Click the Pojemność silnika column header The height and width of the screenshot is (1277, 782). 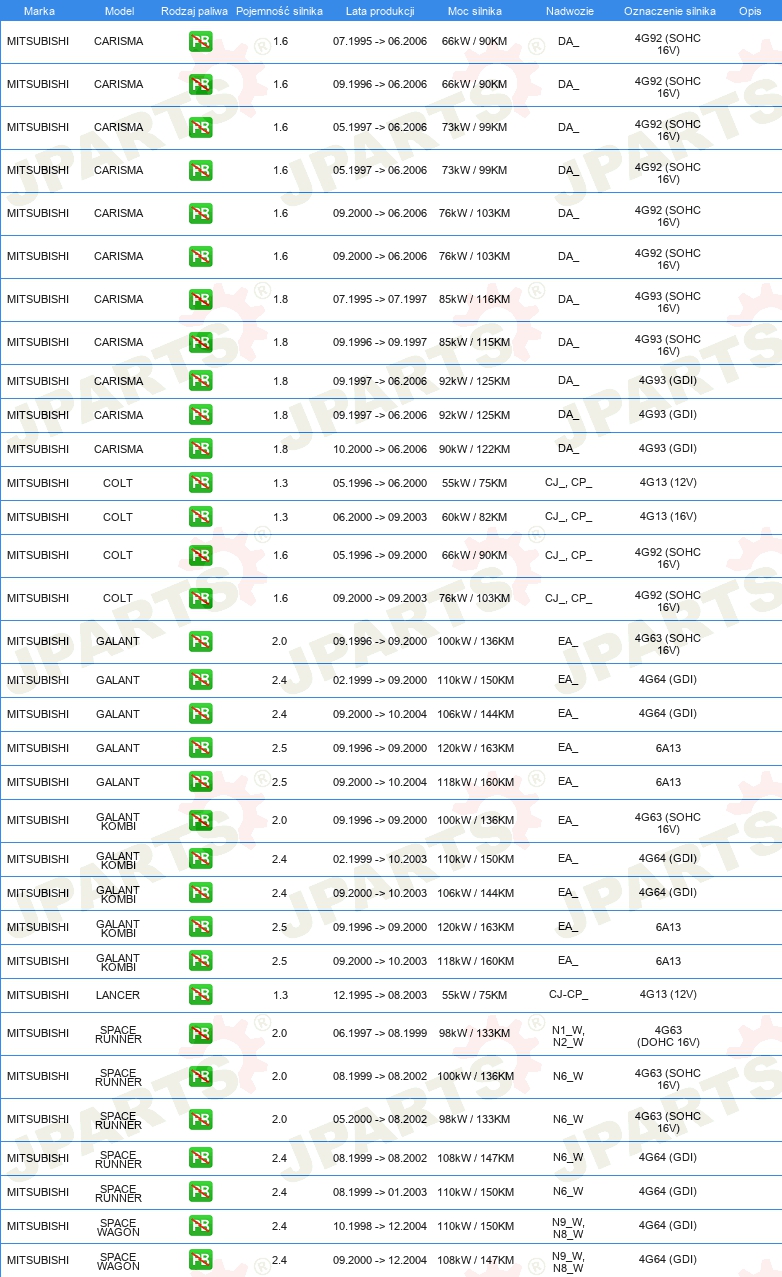click(279, 11)
